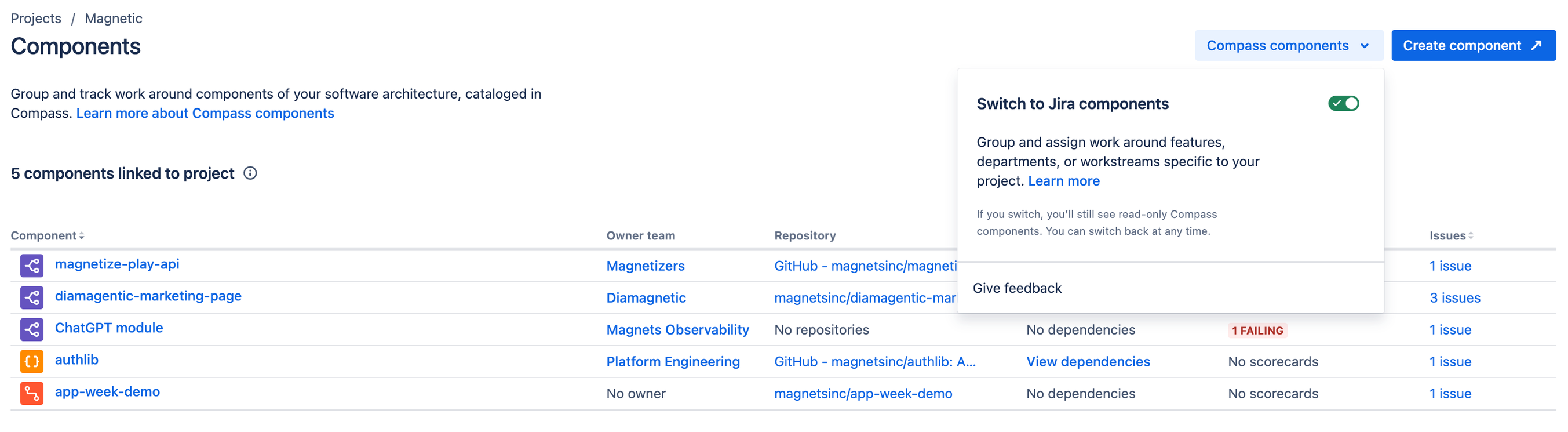Click the diamagentic-marketing-page component icon
The height and width of the screenshot is (432, 1568).
point(32,297)
